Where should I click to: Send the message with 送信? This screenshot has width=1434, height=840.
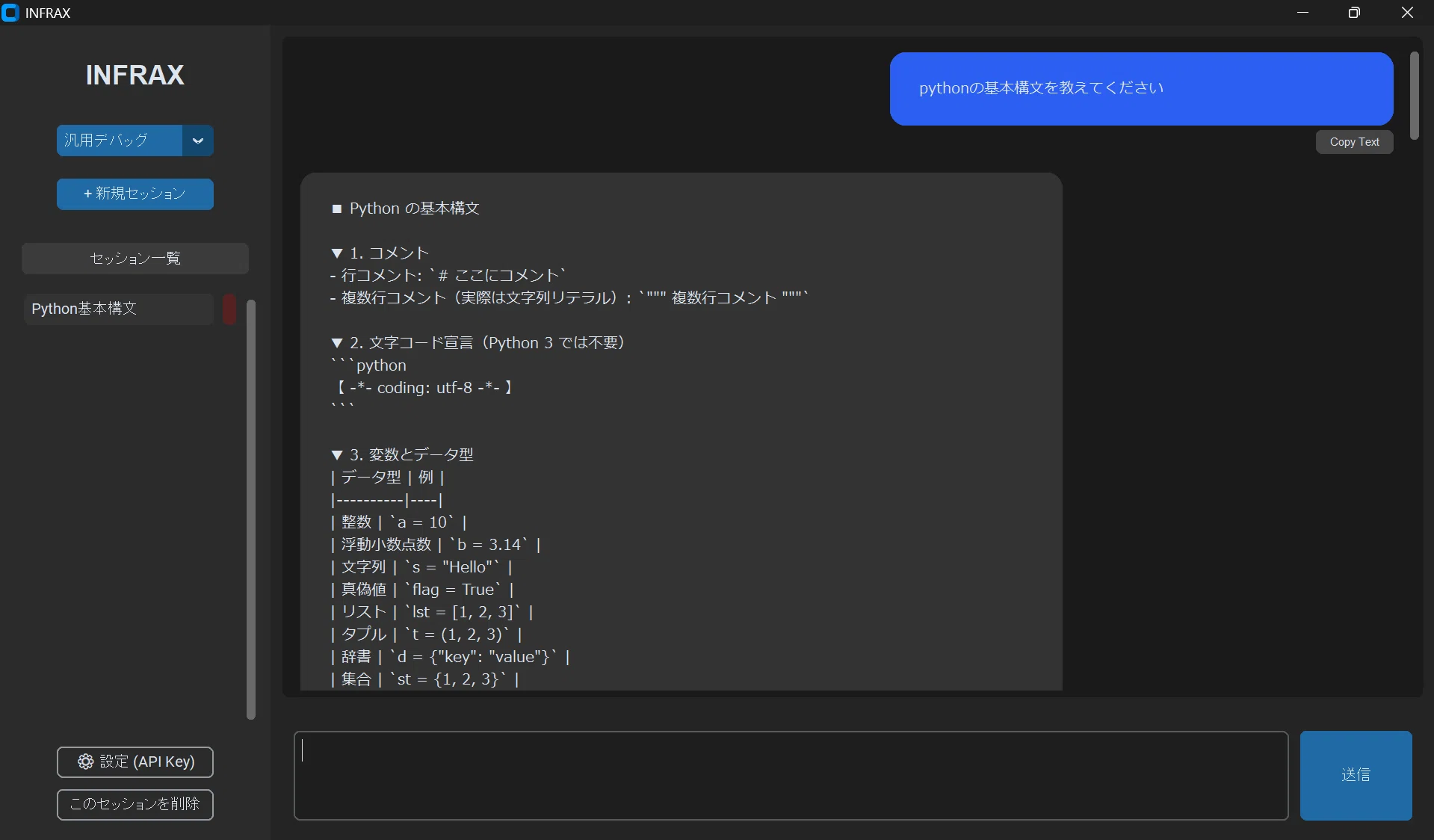click(1356, 775)
